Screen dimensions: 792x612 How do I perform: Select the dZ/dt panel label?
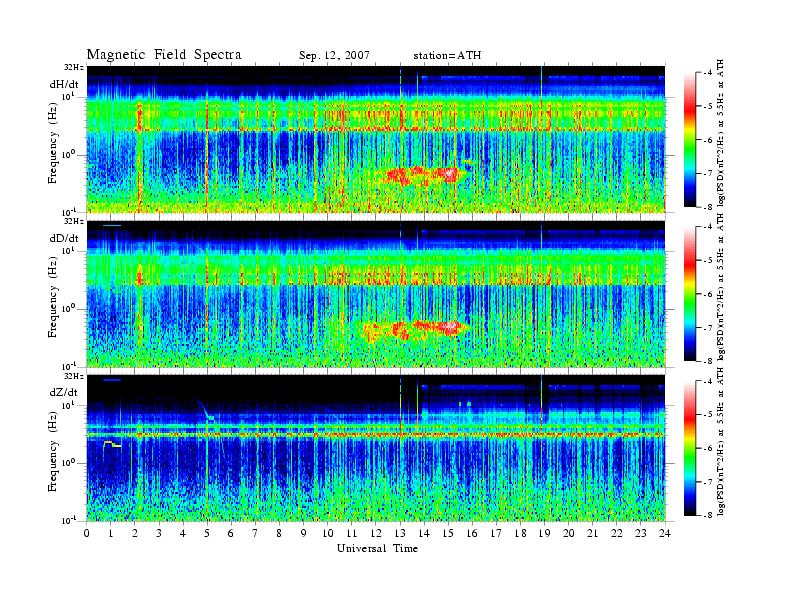coord(64,392)
